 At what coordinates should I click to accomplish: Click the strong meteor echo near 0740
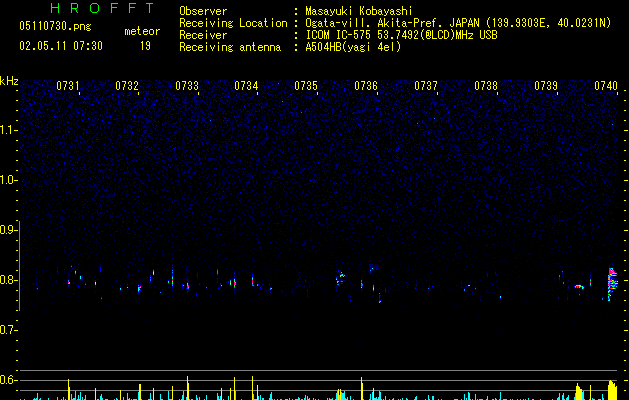point(612,284)
